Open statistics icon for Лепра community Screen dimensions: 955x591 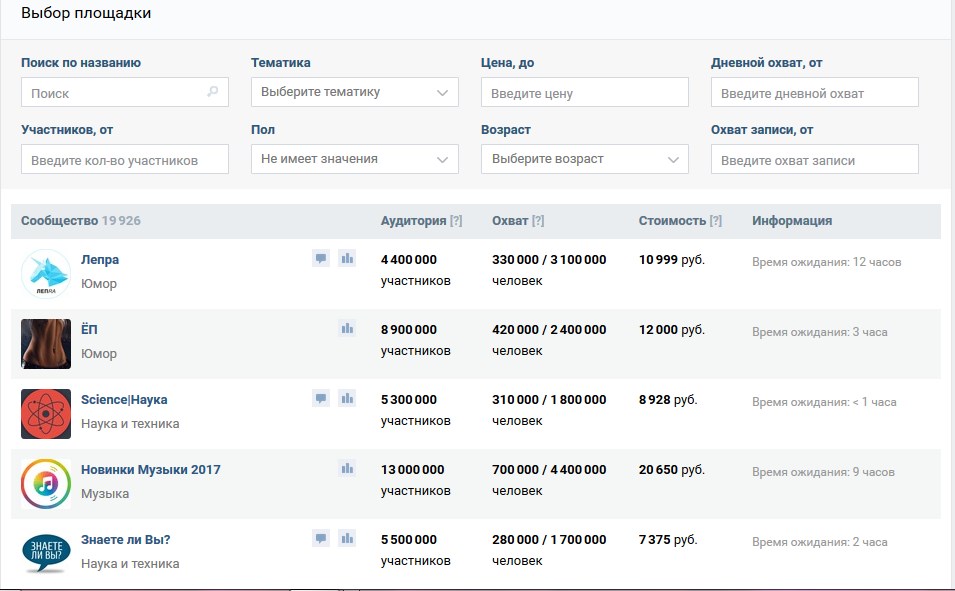pos(347,258)
